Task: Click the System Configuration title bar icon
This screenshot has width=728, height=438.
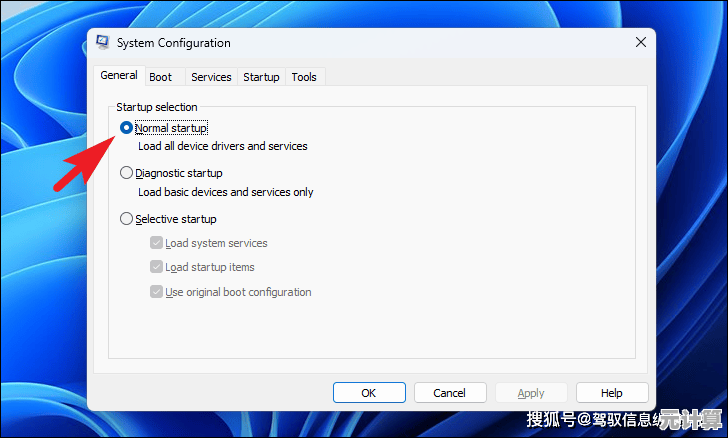Action: point(102,43)
